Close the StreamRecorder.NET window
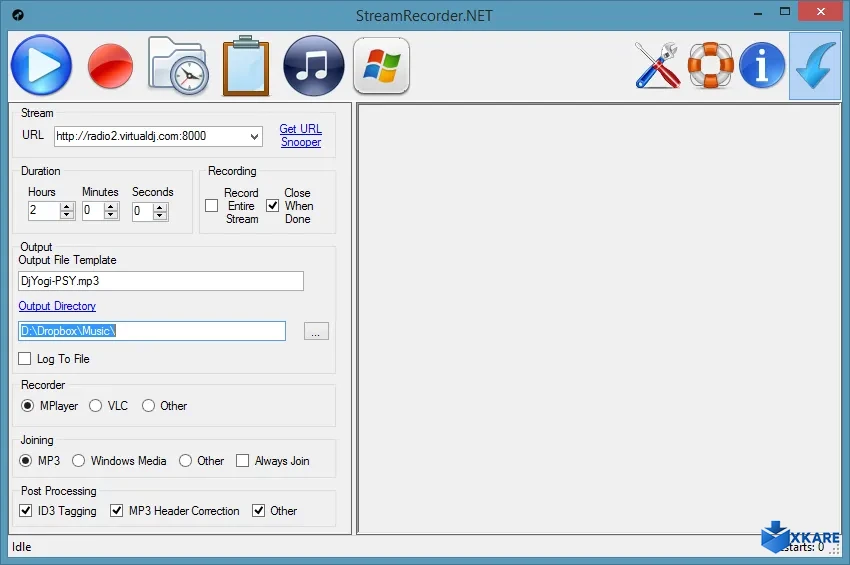The height and width of the screenshot is (565, 850). click(821, 11)
